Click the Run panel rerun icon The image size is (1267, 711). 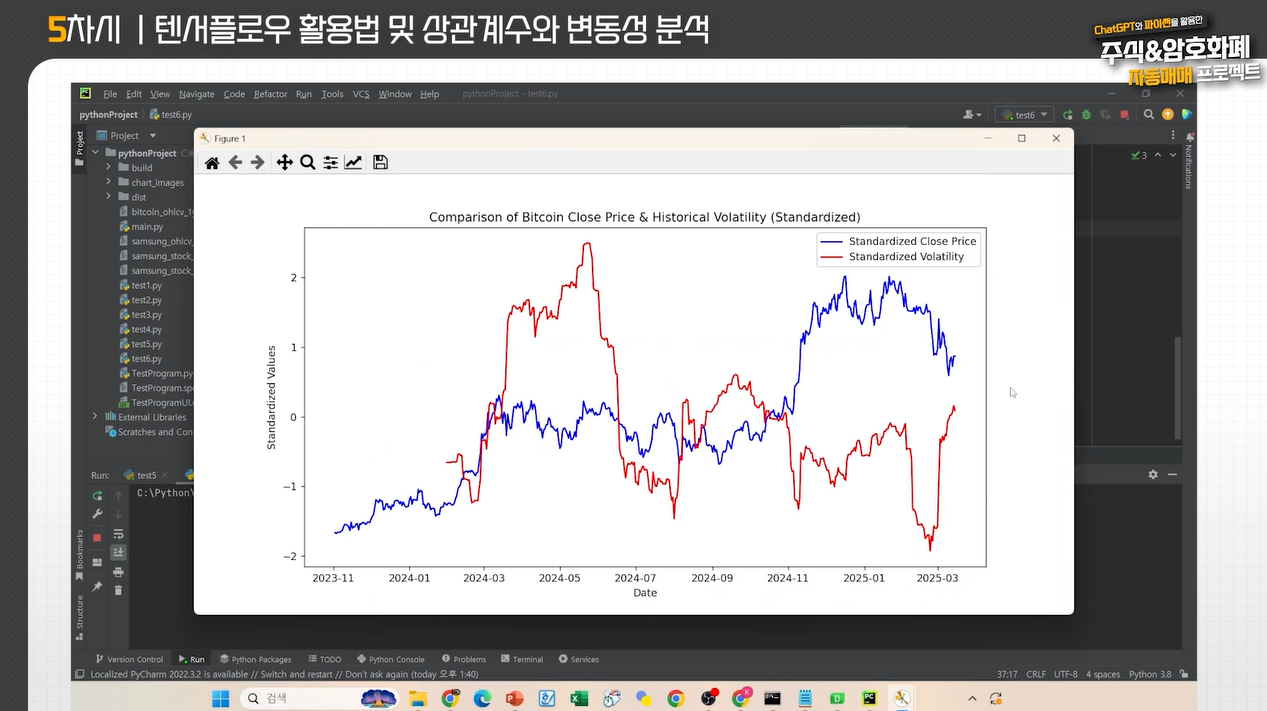coord(97,495)
